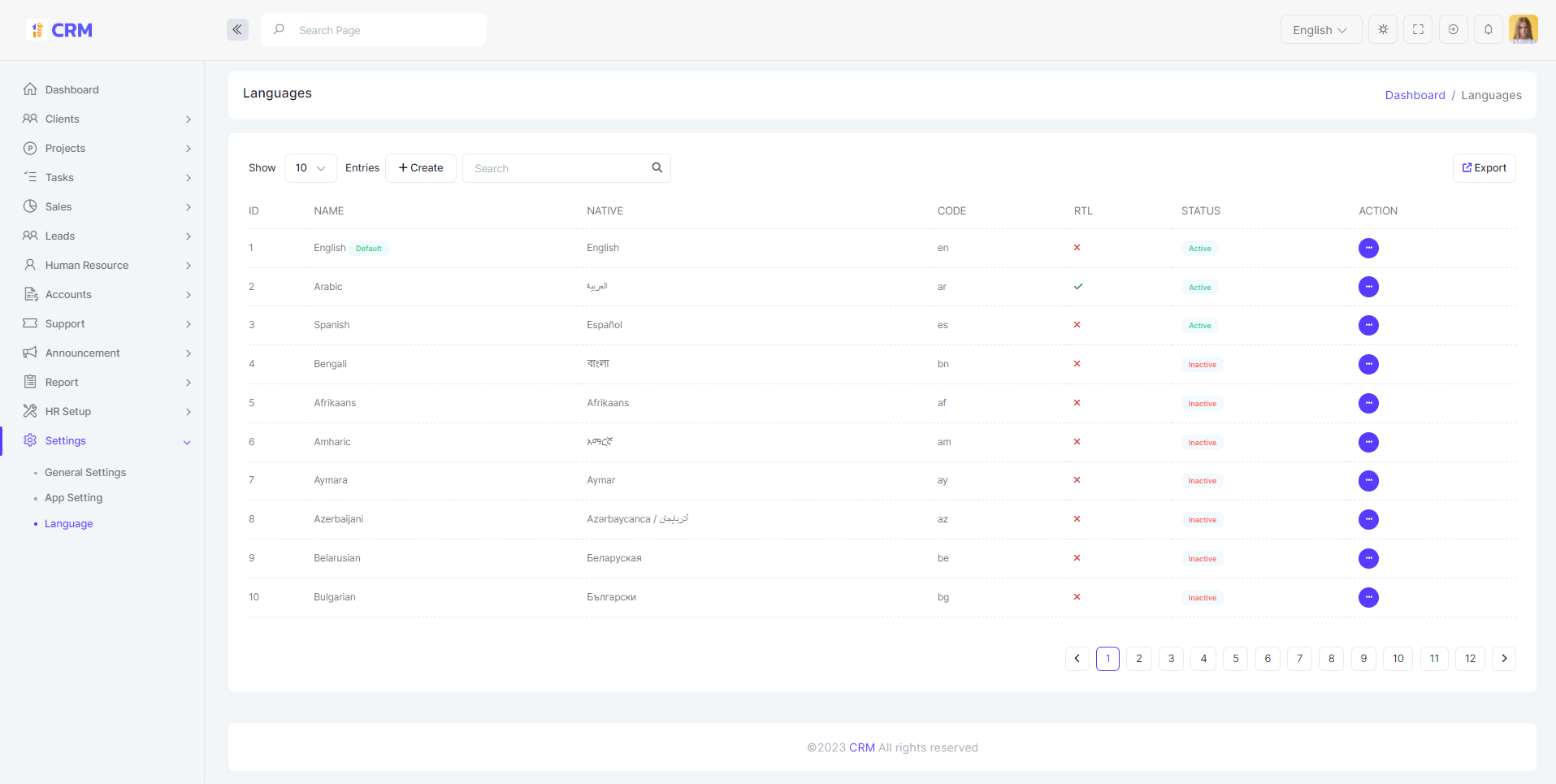The width and height of the screenshot is (1556, 784).
Task: Expand the Projects menu
Action: pyautogui.click(x=108, y=148)
